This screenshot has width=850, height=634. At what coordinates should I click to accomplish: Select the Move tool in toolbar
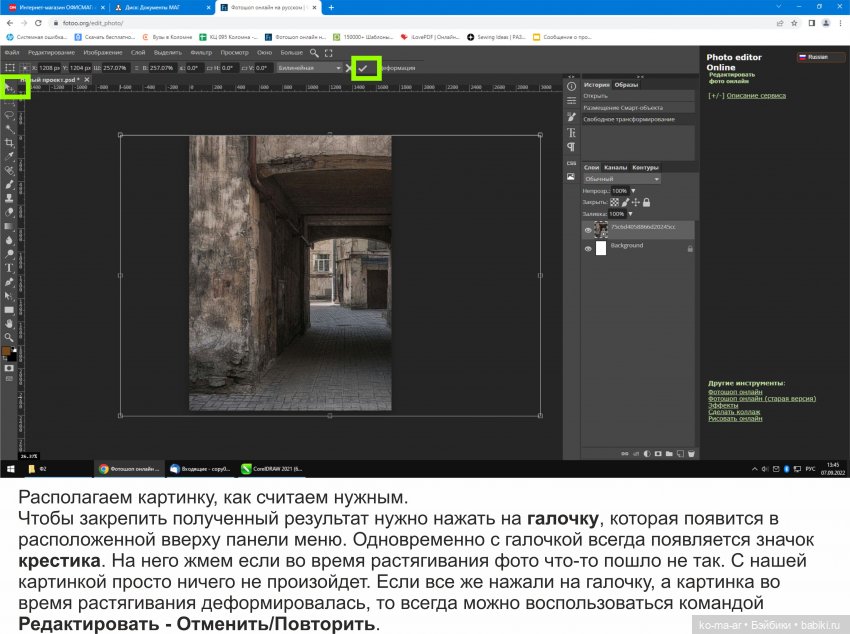11,87
